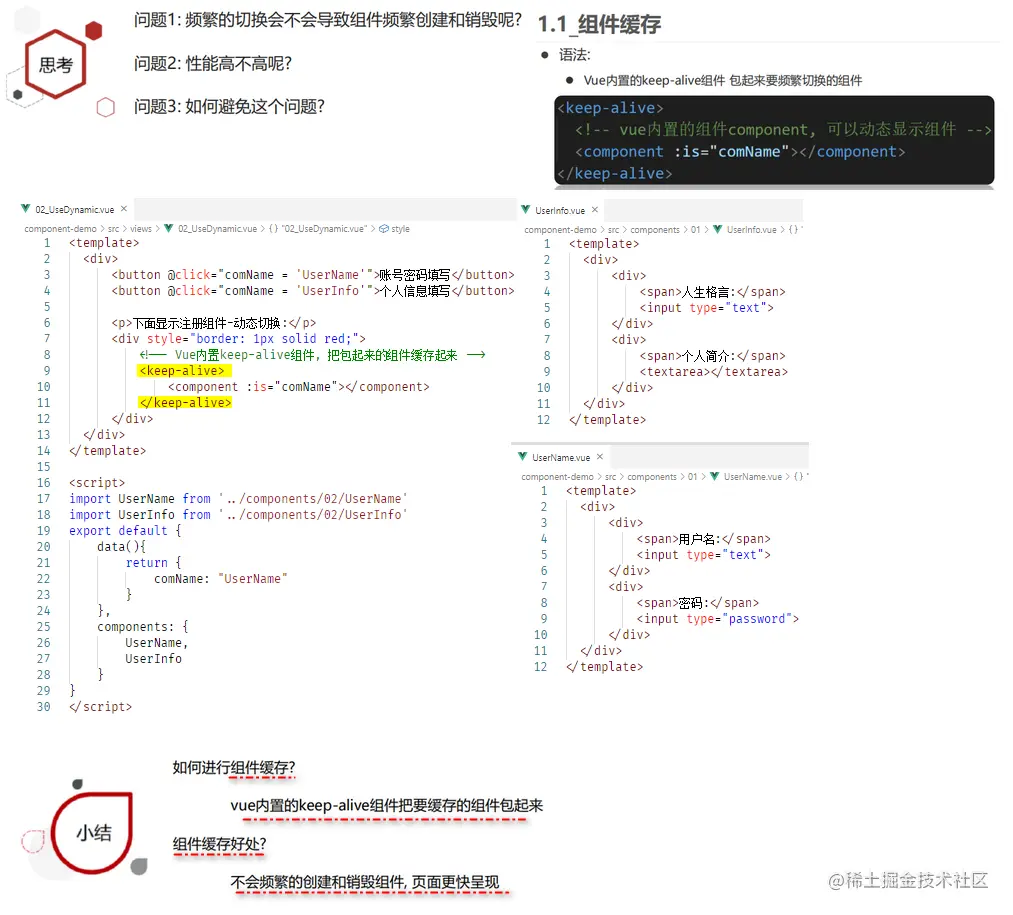Close the UserName.vue tab

[600, 456]
